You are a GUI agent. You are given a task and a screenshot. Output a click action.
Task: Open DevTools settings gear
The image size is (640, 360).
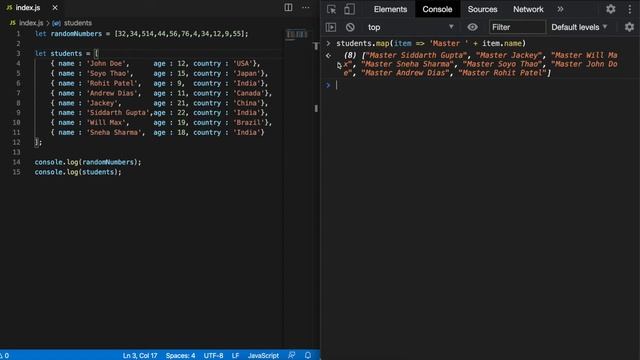[x=611, y=9]
